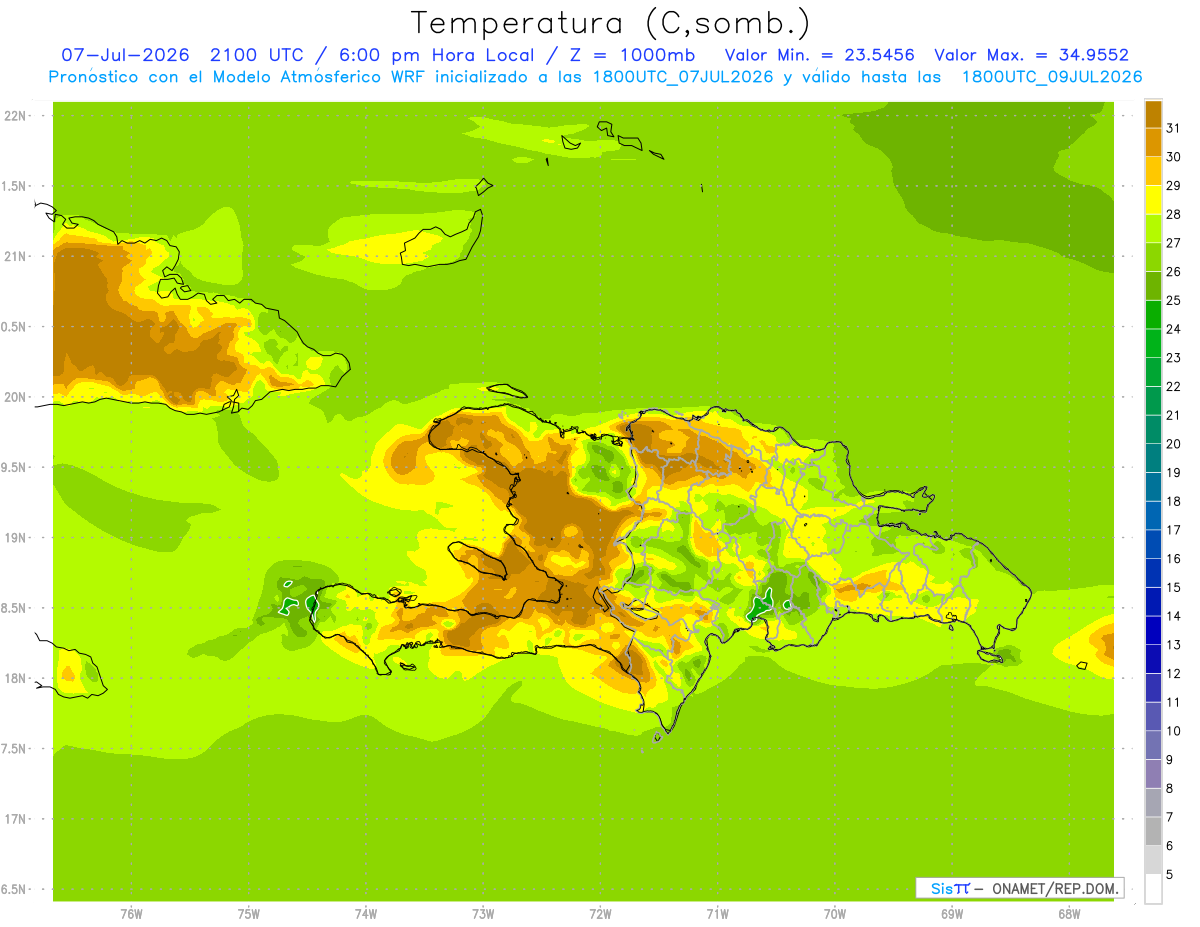The image size is (1200, 927).
Task: Click the colorbar segment between 30 and 31
Action: click(1153, 142)
